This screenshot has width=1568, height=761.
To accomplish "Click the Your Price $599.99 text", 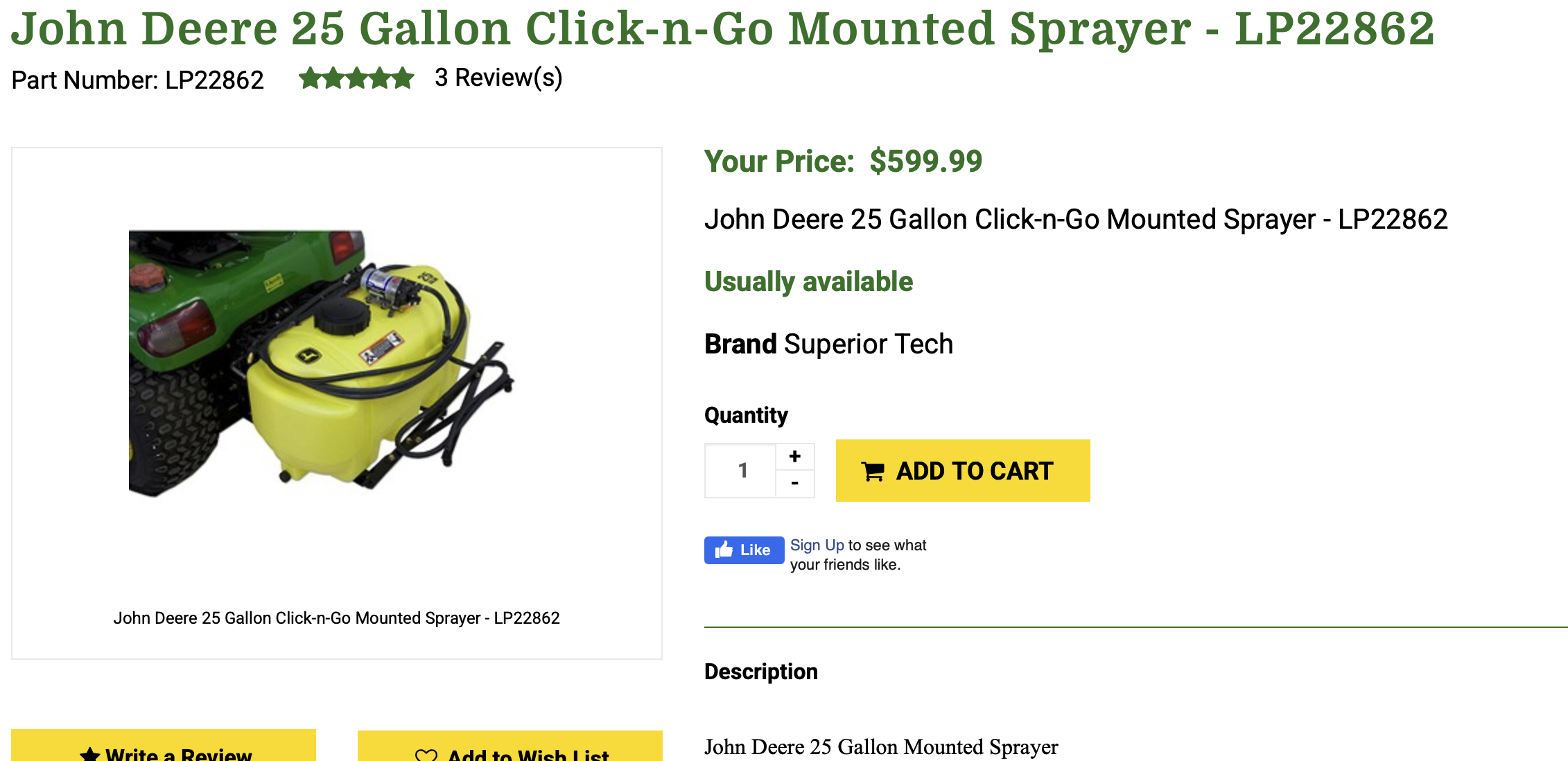I will tap(843, 161).
